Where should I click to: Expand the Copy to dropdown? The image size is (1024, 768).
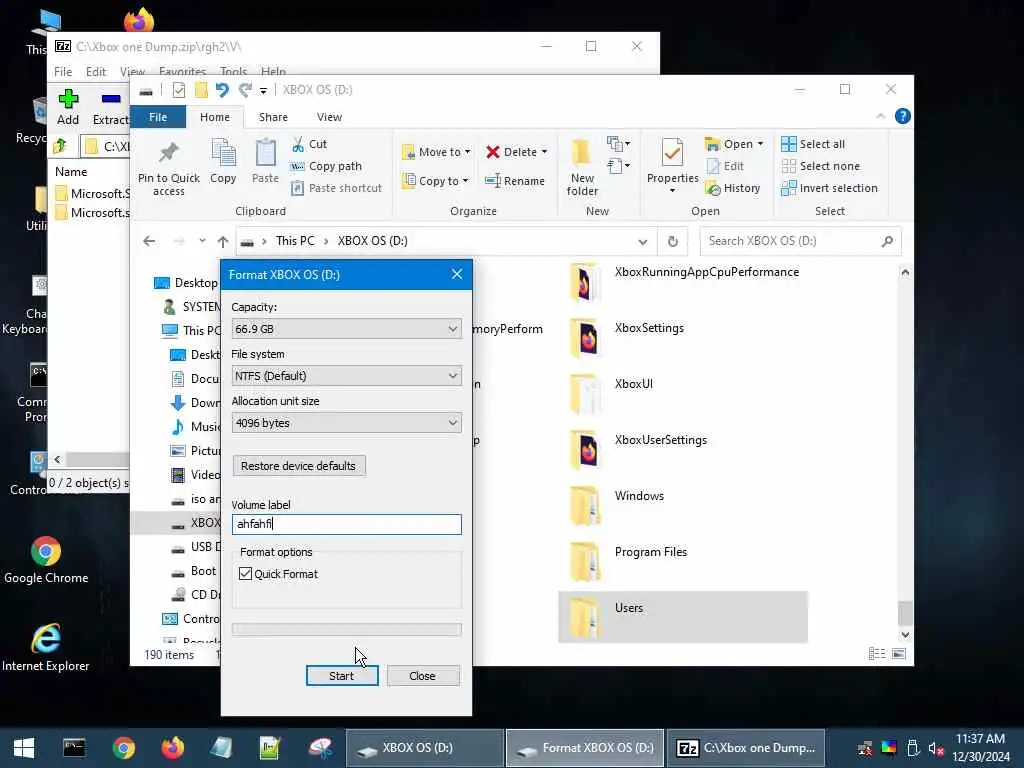coord(465,181)
